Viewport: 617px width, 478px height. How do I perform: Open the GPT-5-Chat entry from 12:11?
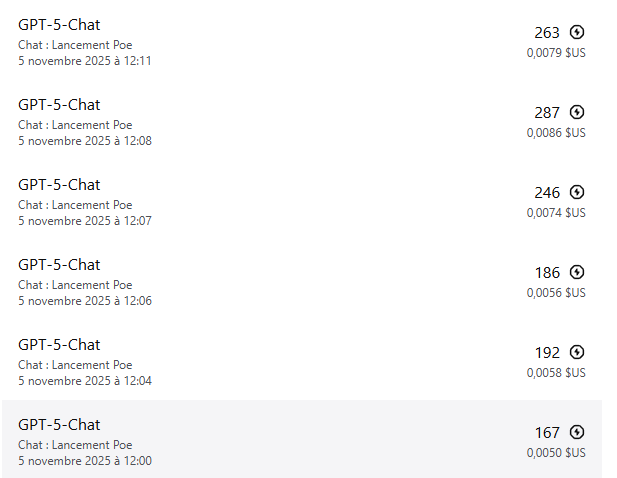coord(59,25)
